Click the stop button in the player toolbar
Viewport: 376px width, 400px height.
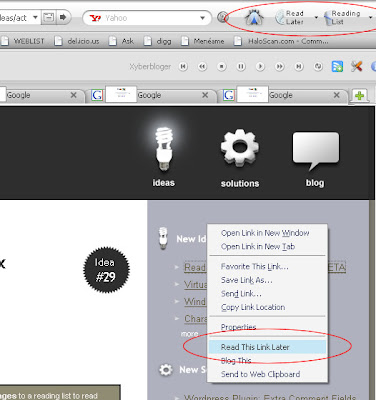tap(221, 67)
